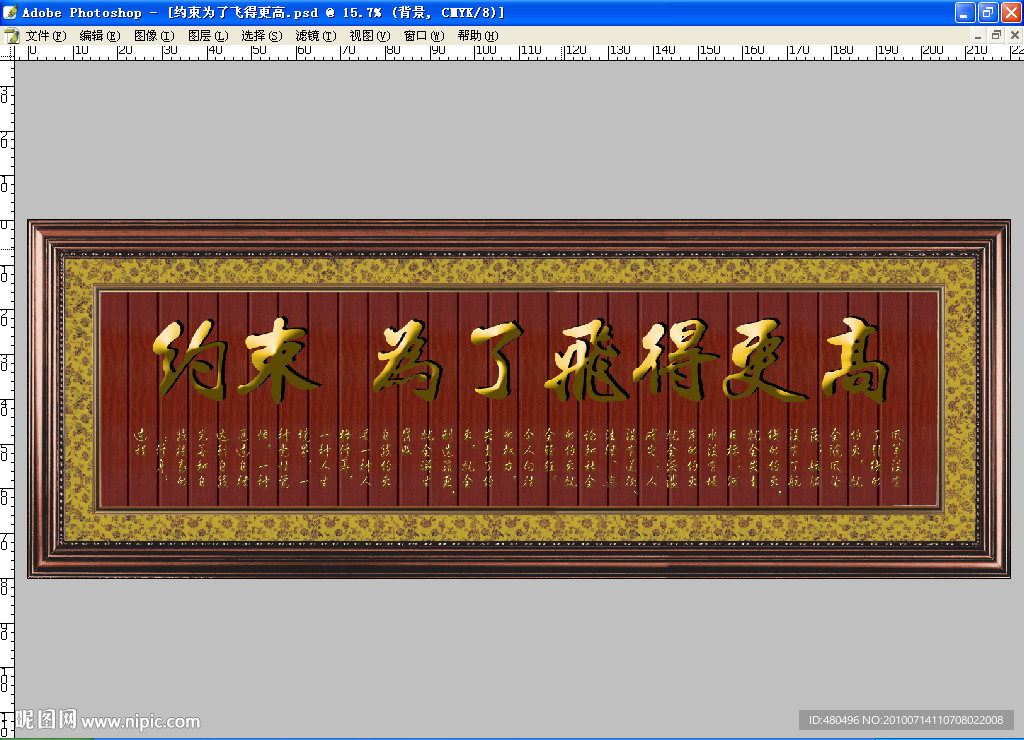Minimize the Adobe Photoshop application window
Screen dimensions: 1024x740
click(964, 12)
